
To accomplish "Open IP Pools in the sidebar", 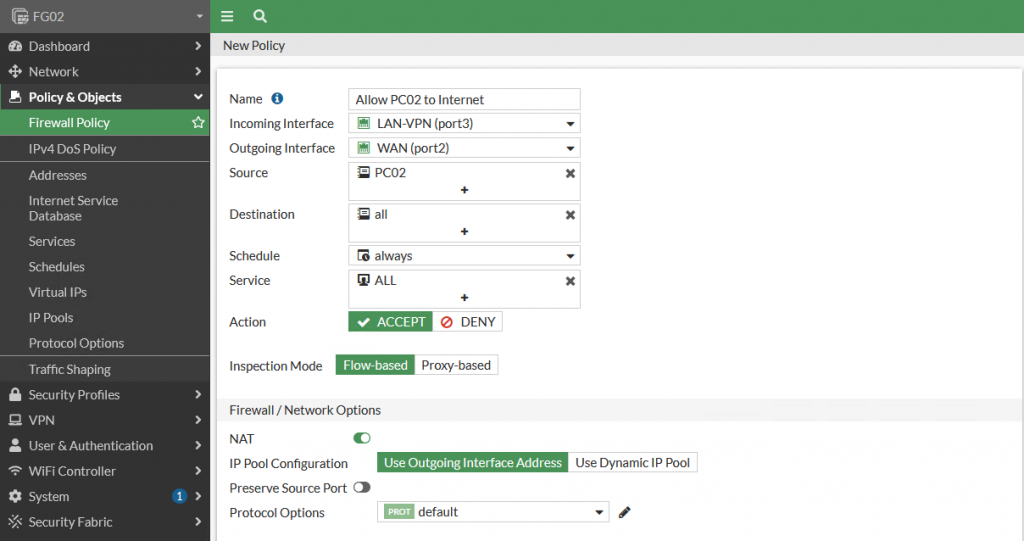I will coord(51,318).
